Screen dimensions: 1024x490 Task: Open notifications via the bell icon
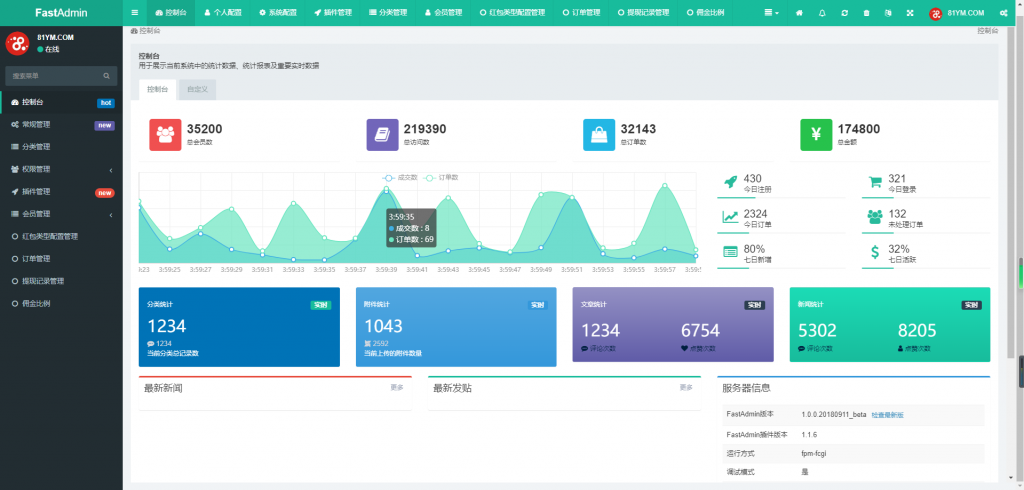click(x=822, y=12)
